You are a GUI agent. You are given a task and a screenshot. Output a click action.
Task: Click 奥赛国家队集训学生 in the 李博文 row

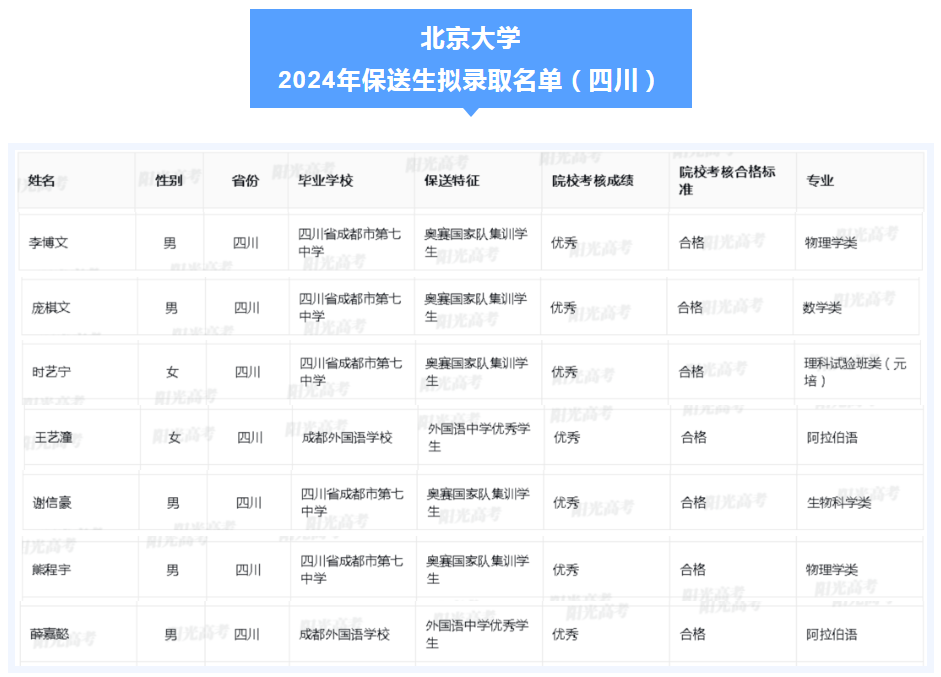coord(477,242)
